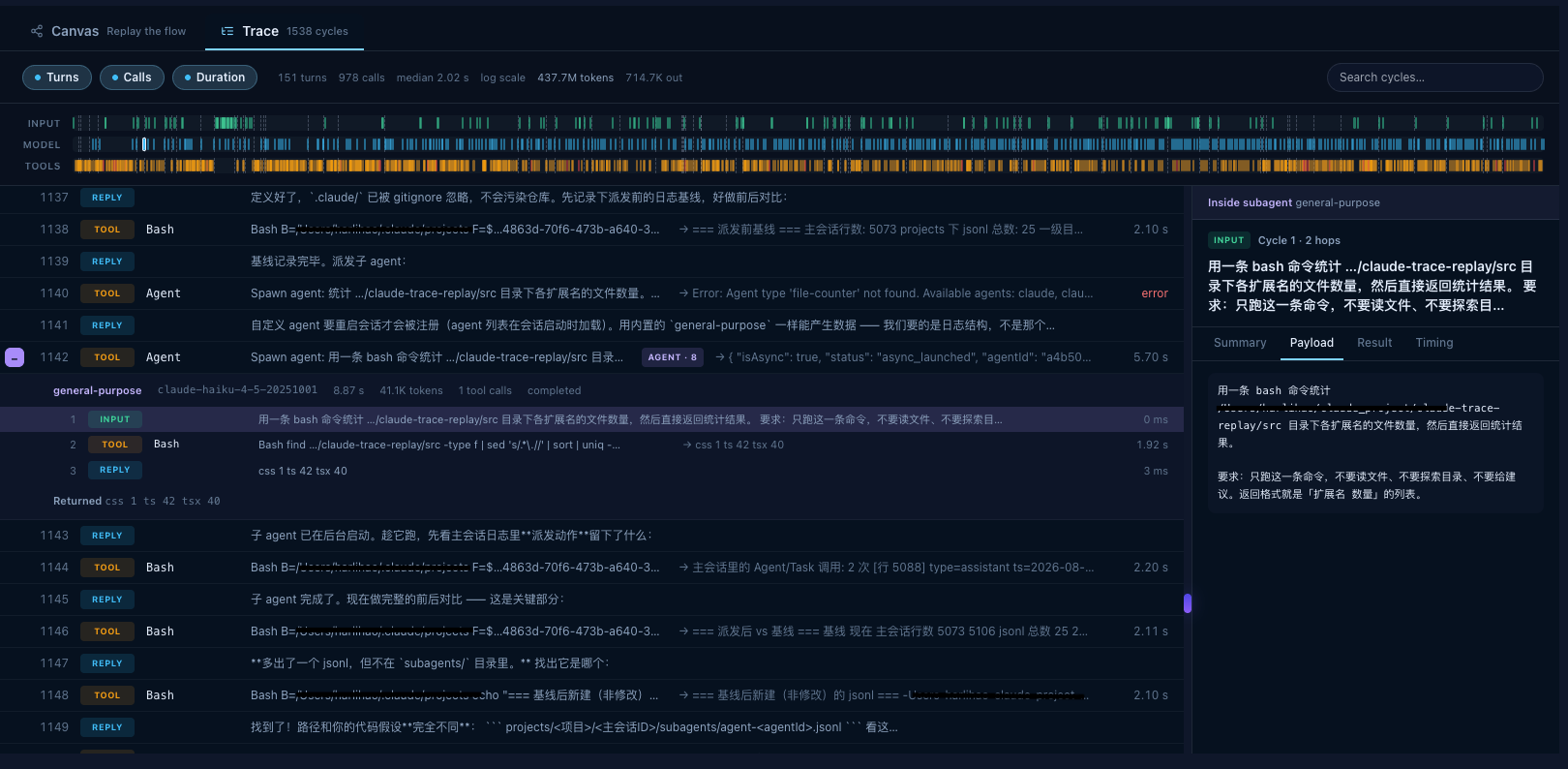This screenshot has height=769, width=1568.
Task: Toggle the Turns filter chip
Action: click(x=57, y=77)
